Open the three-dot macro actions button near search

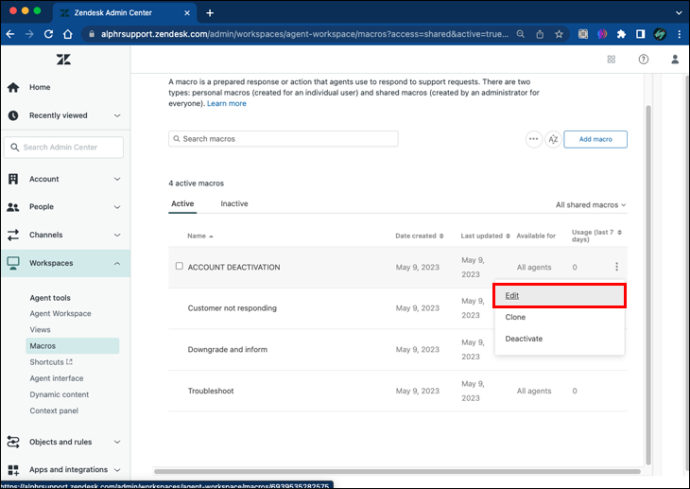pos(533,139)
